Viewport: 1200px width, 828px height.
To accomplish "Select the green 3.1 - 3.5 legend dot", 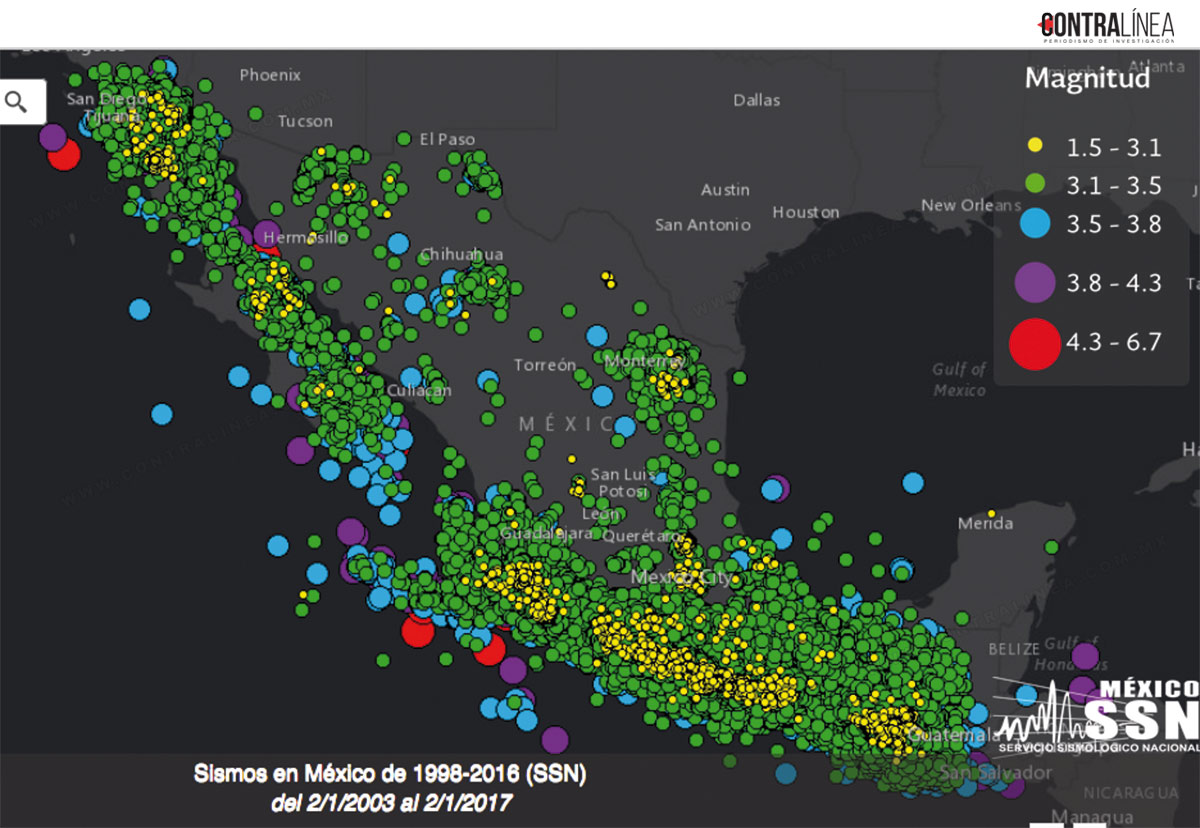I will click(x=1035, y=184).
